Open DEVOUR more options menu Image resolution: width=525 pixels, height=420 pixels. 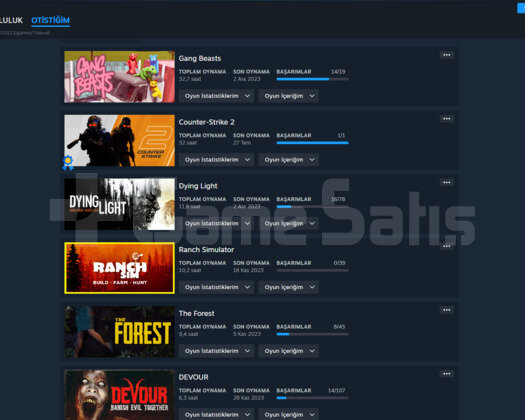pos(446,374)
